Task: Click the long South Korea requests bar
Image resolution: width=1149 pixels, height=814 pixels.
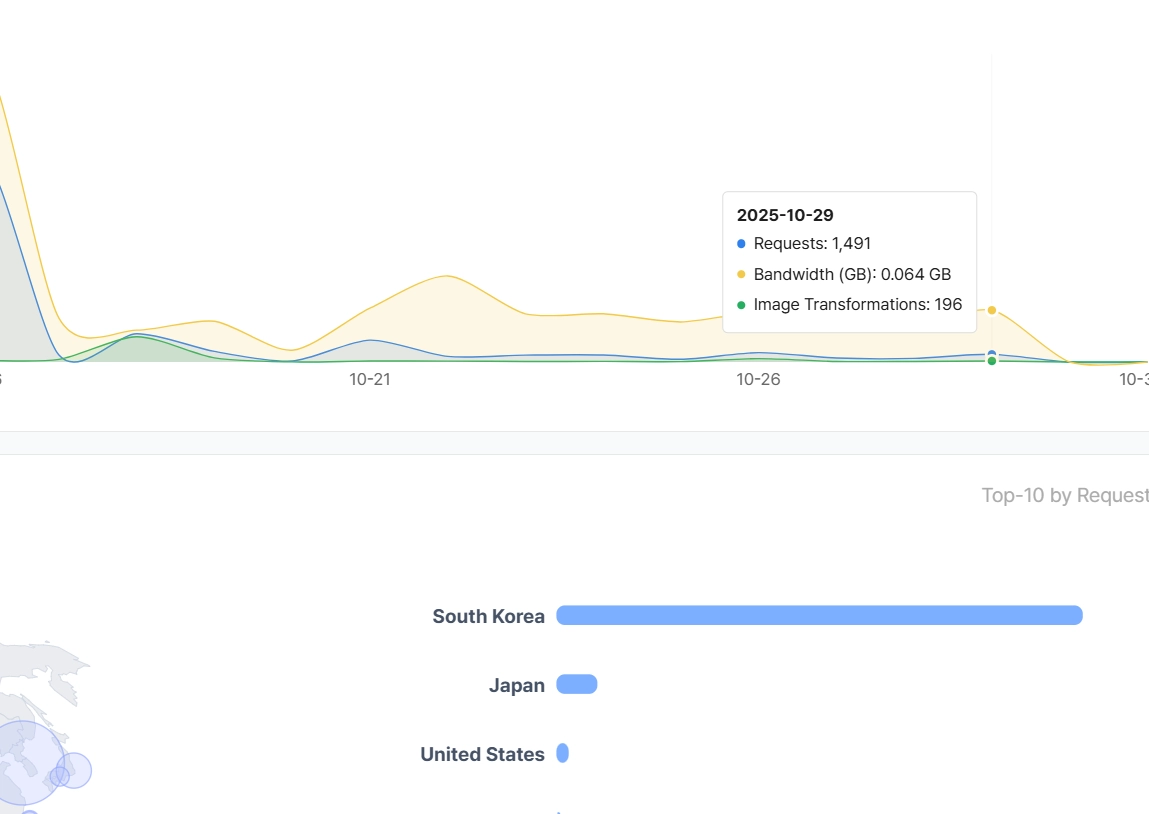Action: (819, 615)
